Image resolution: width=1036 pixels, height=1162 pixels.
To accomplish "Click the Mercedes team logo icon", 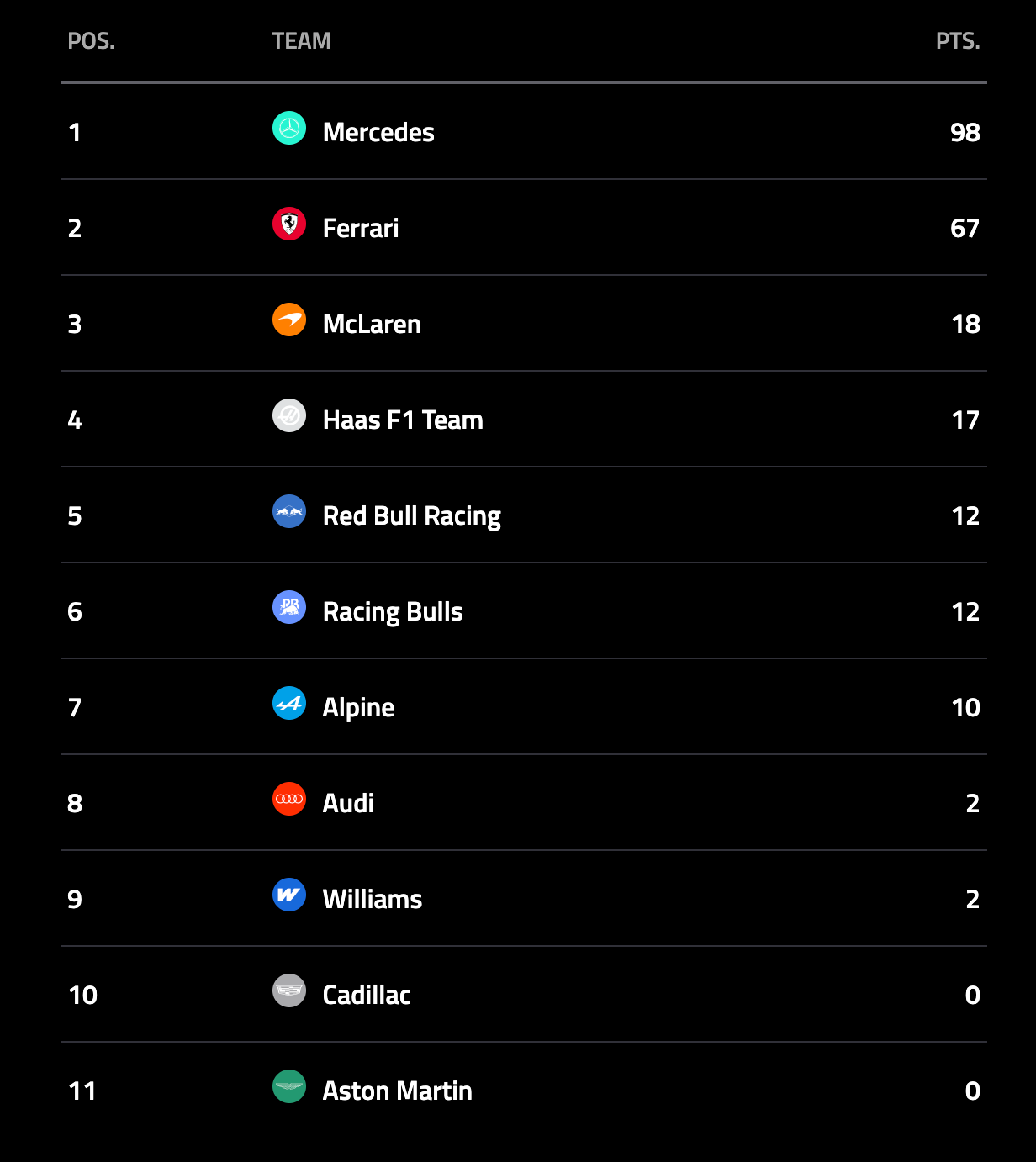I will [x=289, y=128].
